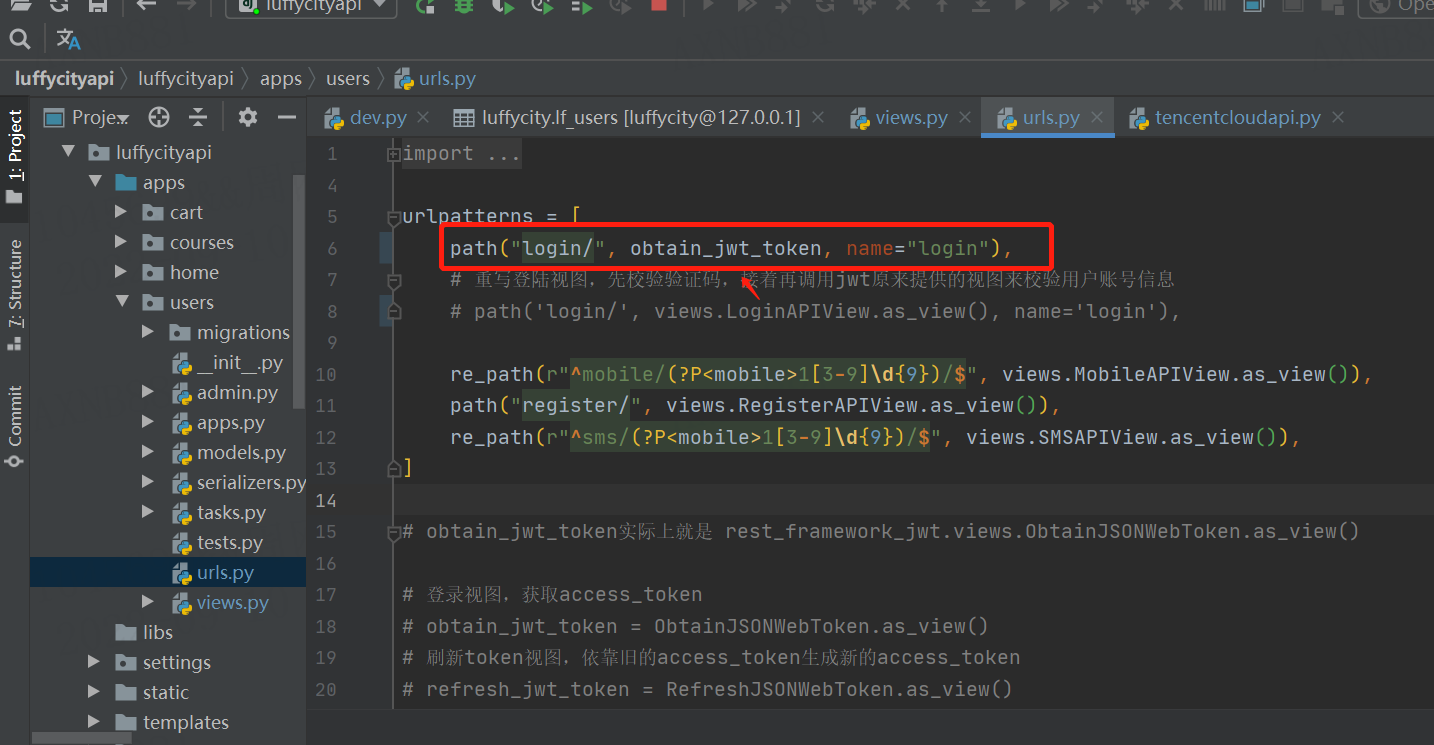Click the Project panel horizontal scrollbar
Screen dimensions: 1434x745
pos(81,738)
